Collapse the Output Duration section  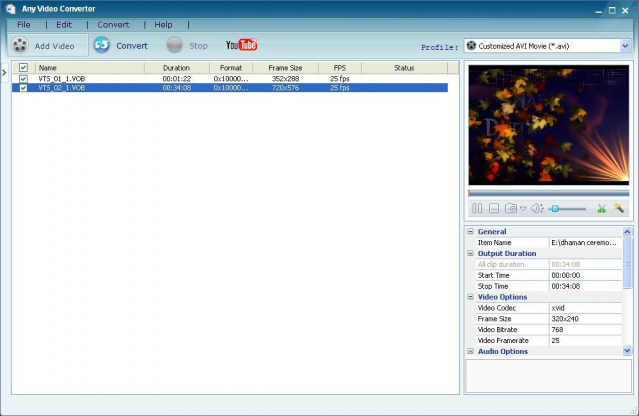[470, 253]
